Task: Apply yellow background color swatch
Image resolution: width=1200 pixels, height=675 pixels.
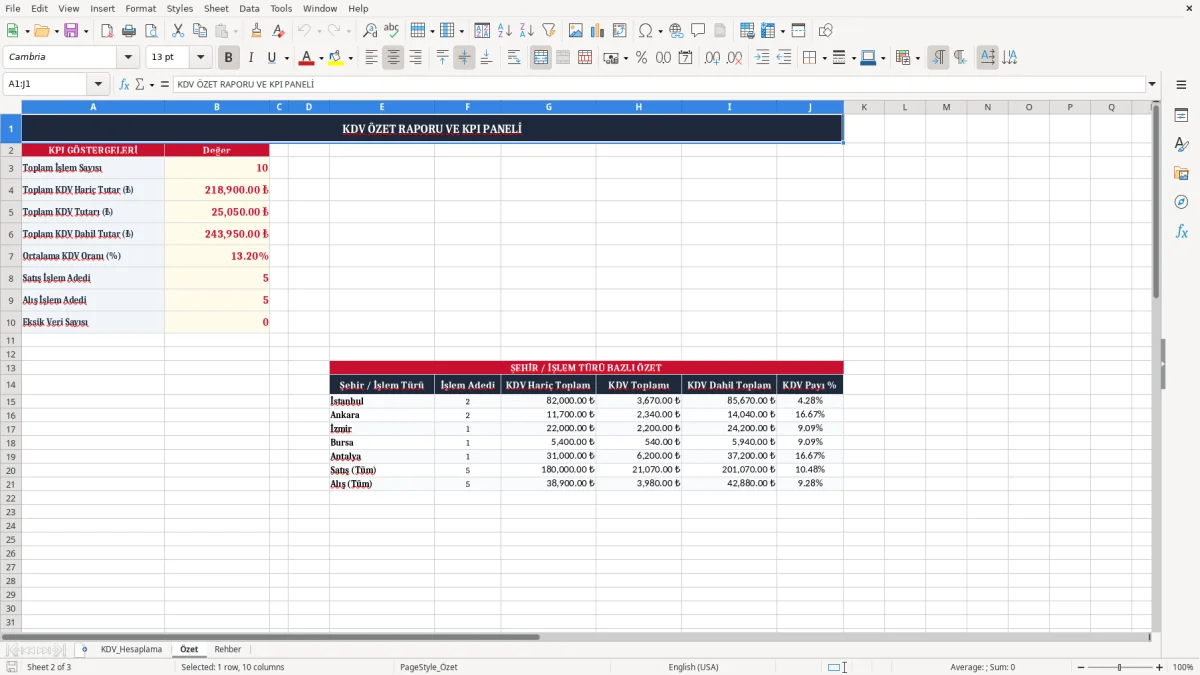Action: point(335,58)
